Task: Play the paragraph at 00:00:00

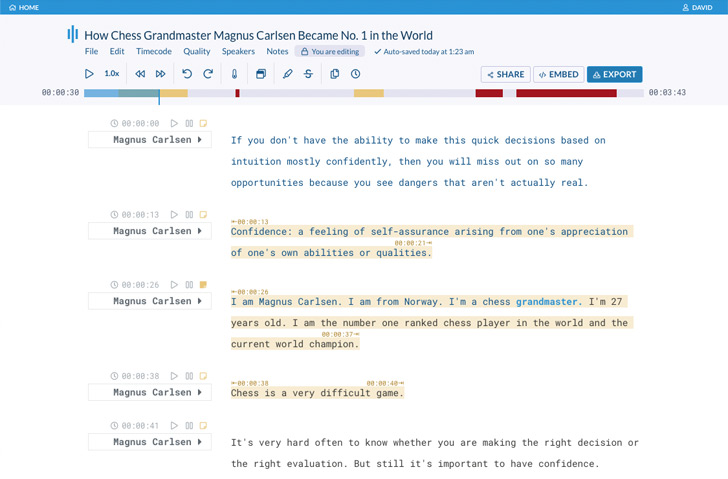Action: tap(174, 123)
